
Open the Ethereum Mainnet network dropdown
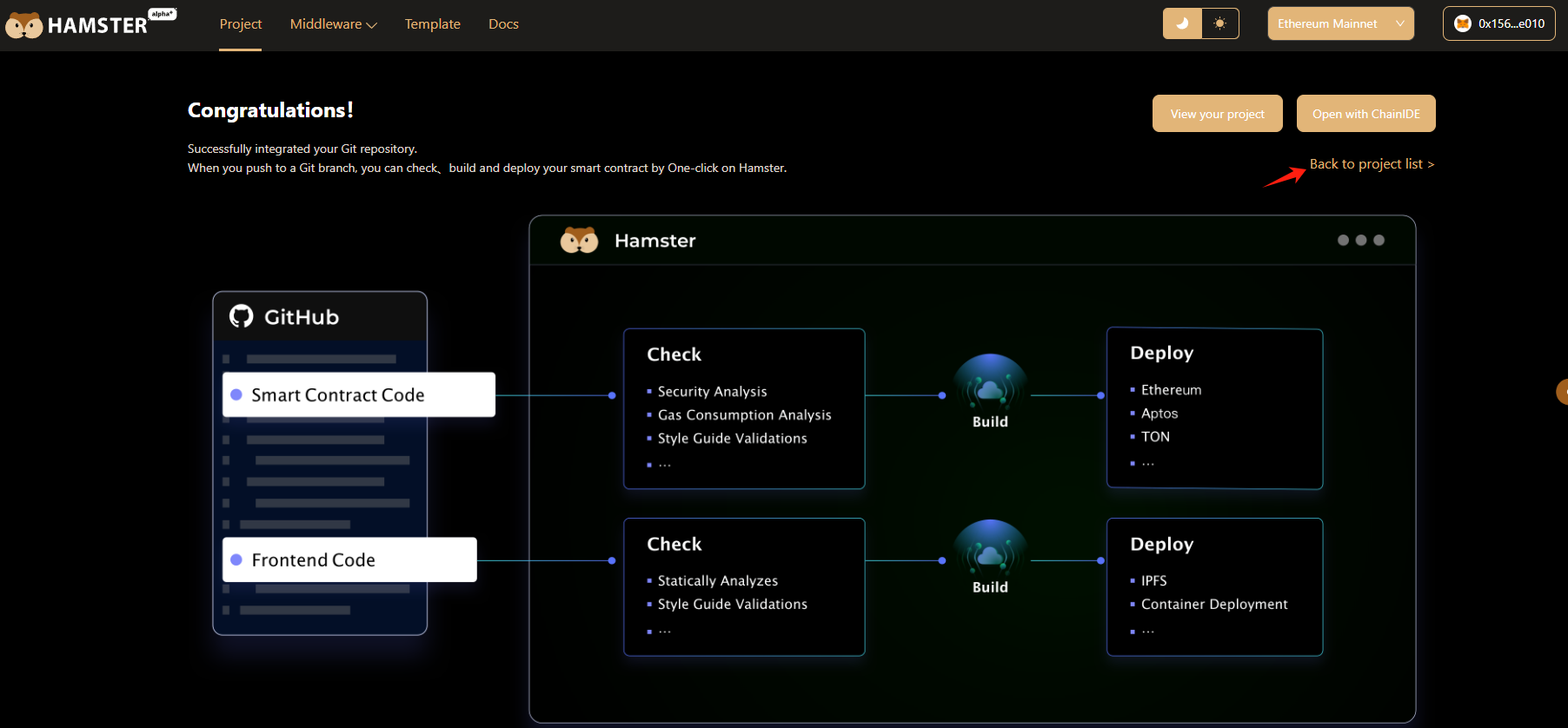[x=1340, y=23]
